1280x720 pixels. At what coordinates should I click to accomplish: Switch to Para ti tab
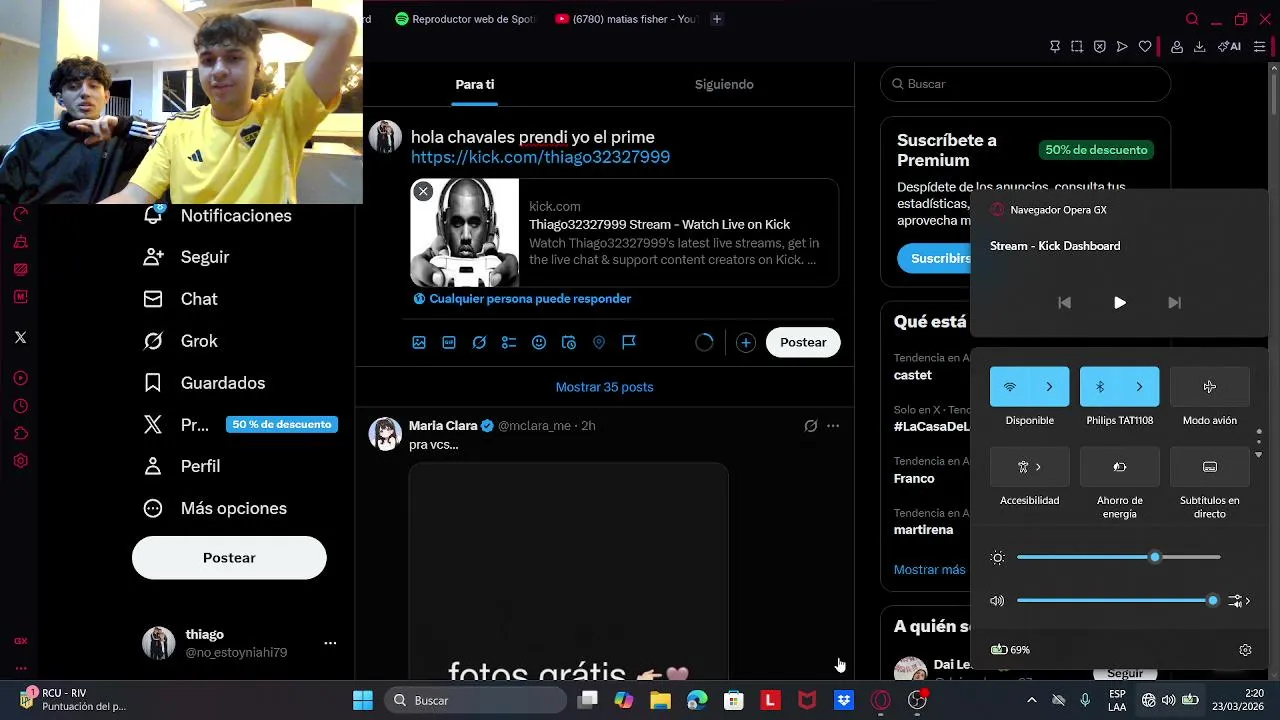pos(475,84)
